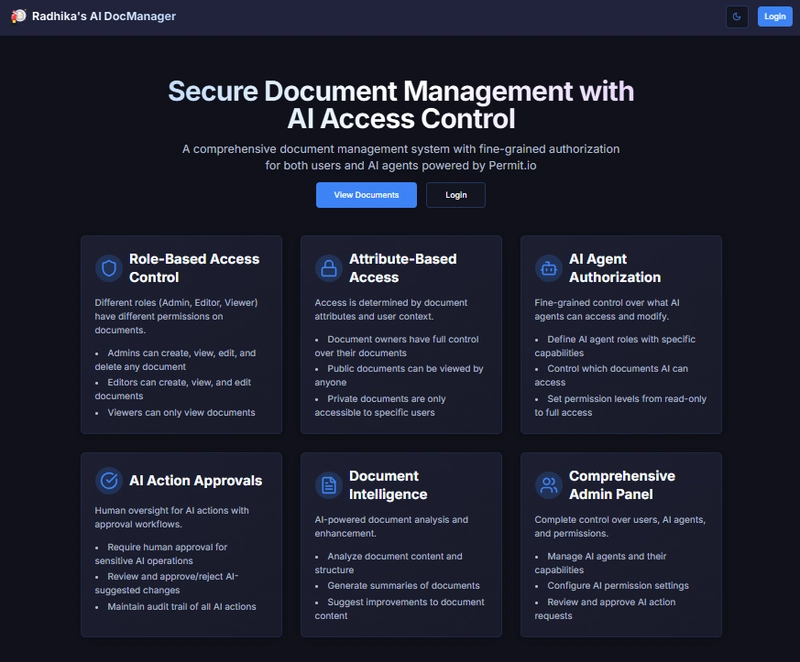
Task: Click the Comprehensive Admin Panel heading
Action: point(621,485)
